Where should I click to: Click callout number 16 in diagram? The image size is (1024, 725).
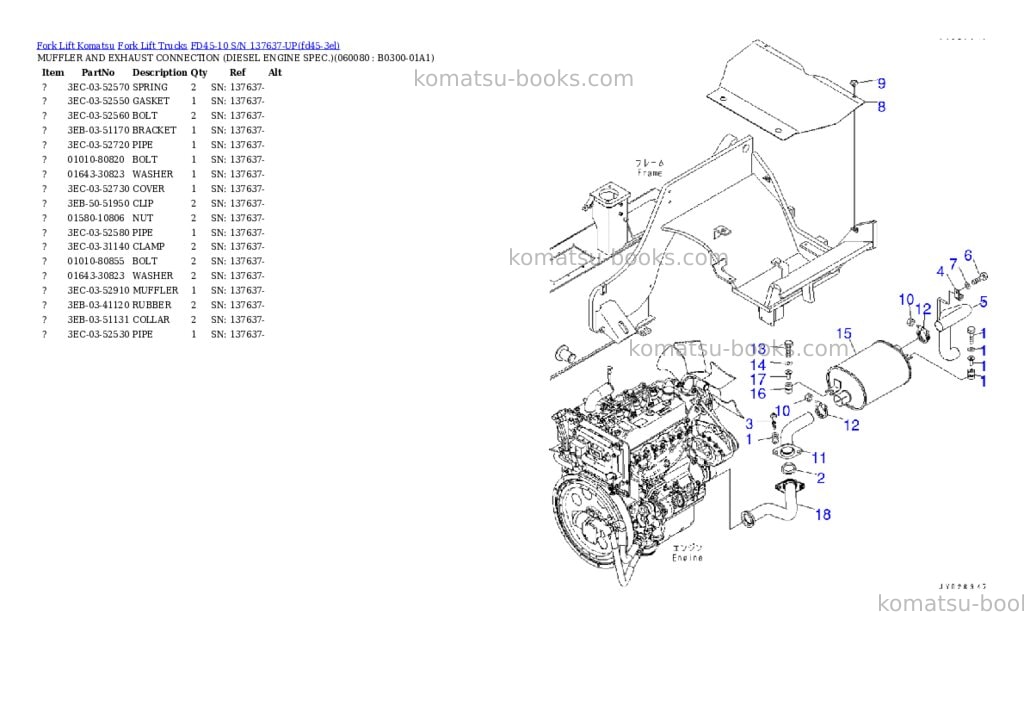point(758,393)
